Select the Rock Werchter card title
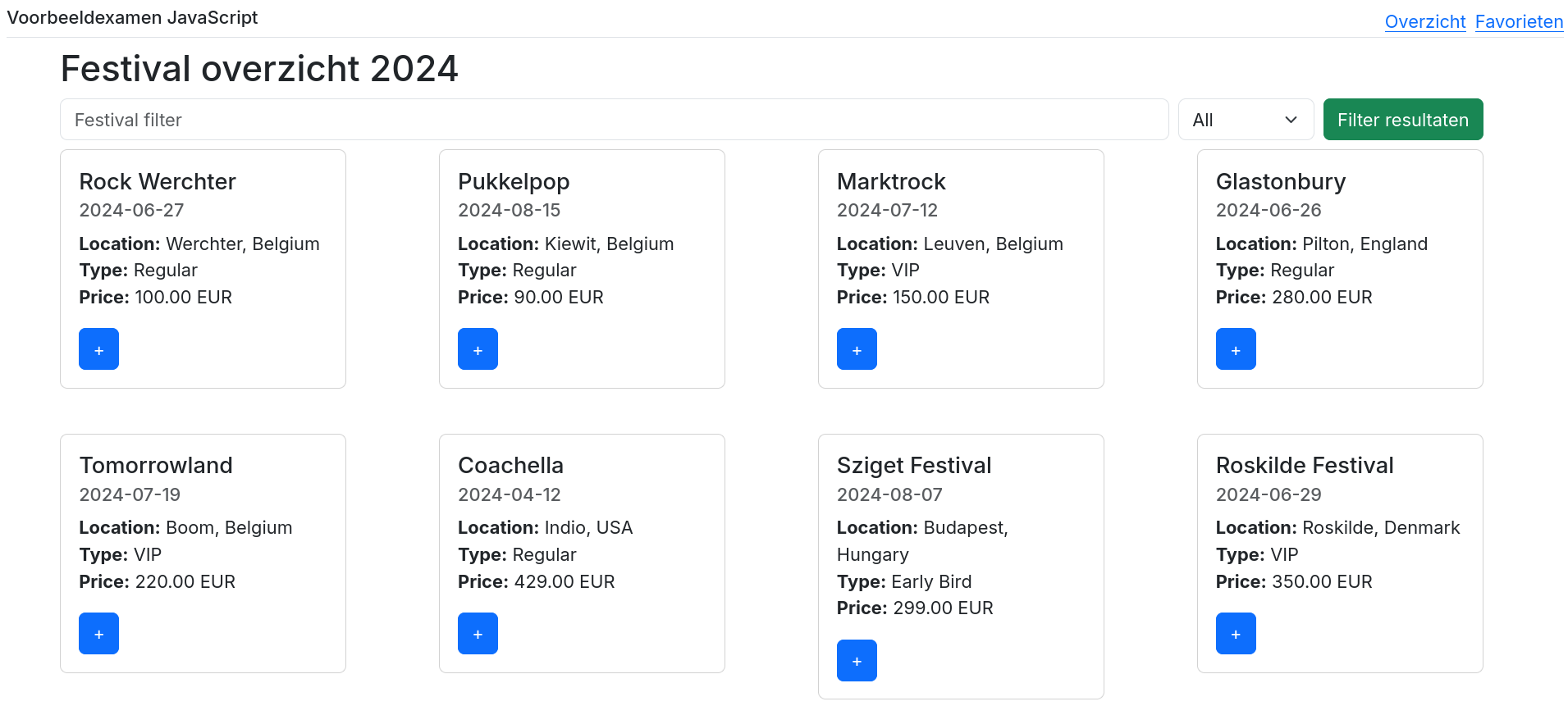 pyautogui.click(x=158, y=181)
